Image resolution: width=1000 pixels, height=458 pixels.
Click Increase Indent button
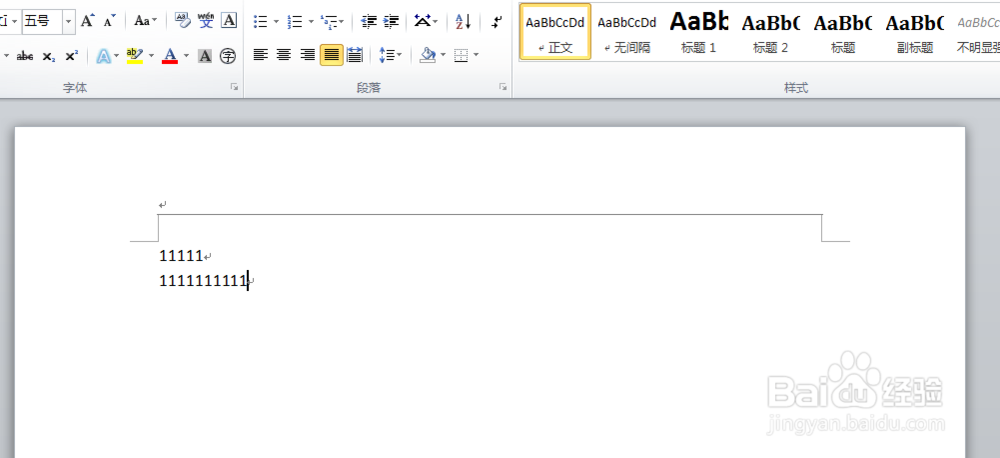pos(392,22)
